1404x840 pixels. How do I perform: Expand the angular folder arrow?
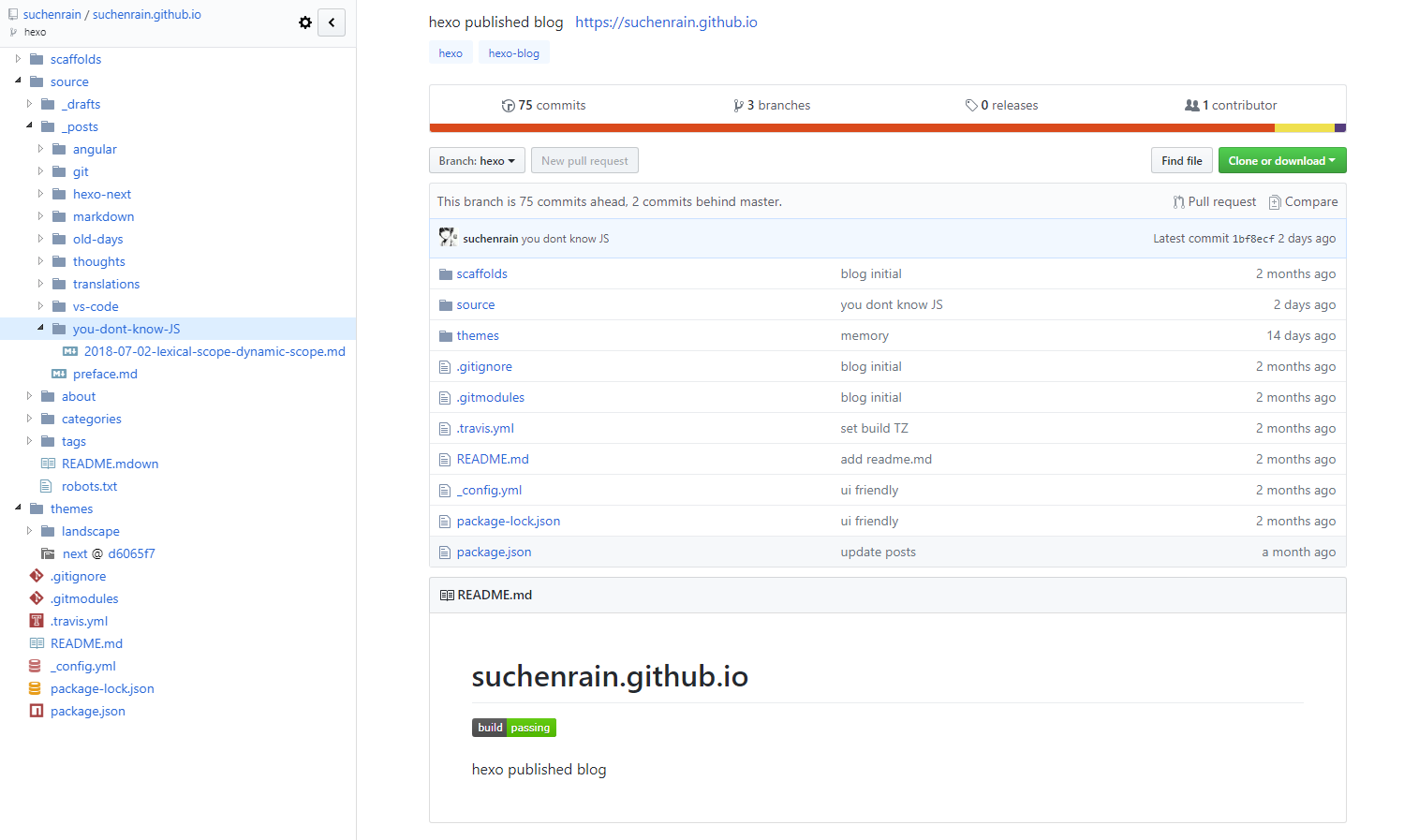click(x=40, y=149)
